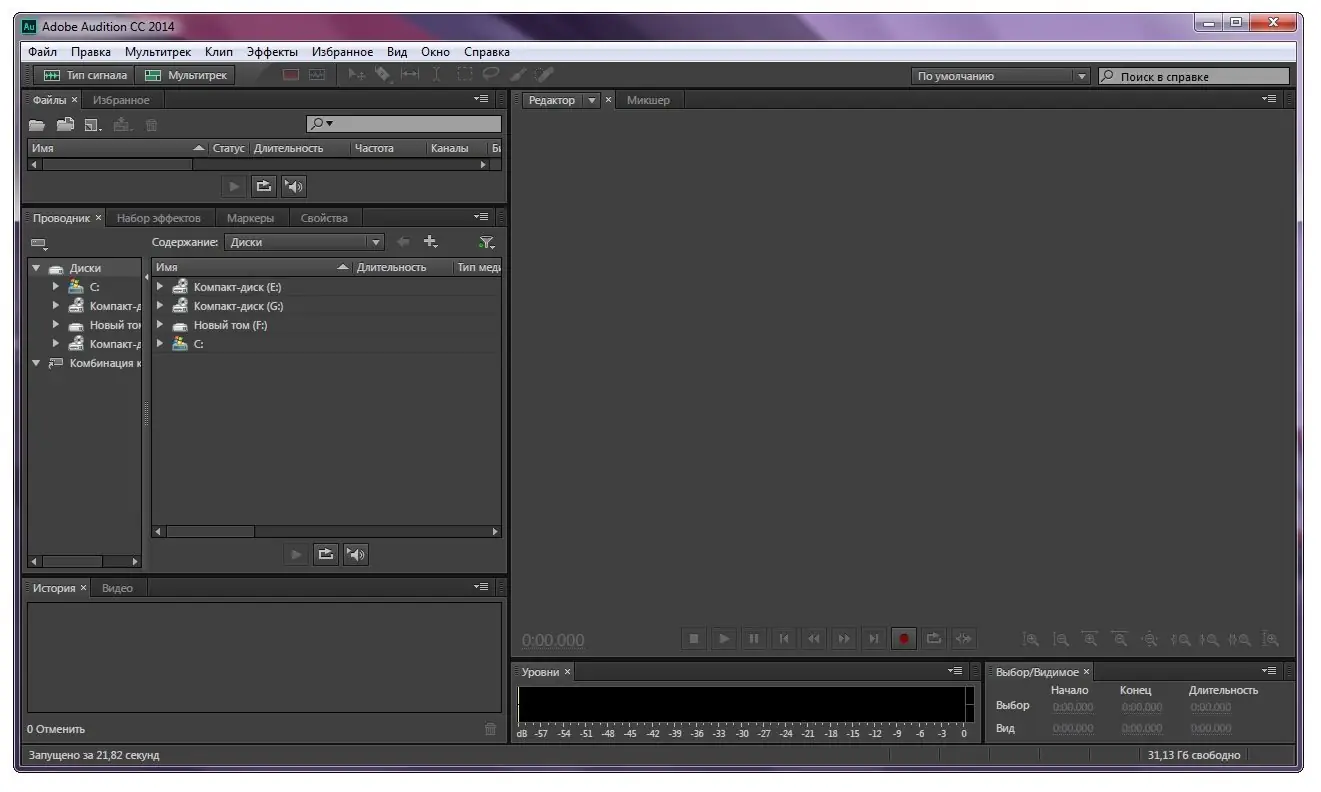The width and height of the screenshot is (1321, 792).
Task: Click the fast forward button in the editor transport
Action: tap(844, 638)
